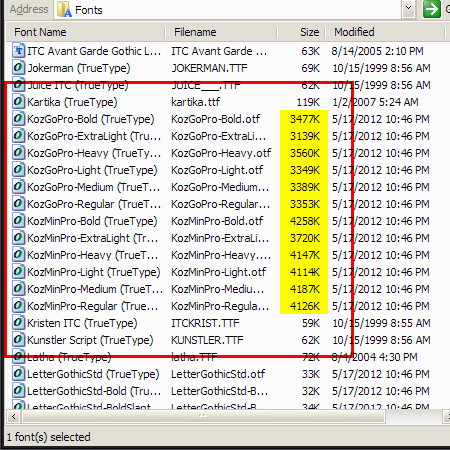This screenshot has height=450, width=450.
Task: Click the KozGoPro-Heavy font icon
Action: pyautogui.click(x=19, y=153)
